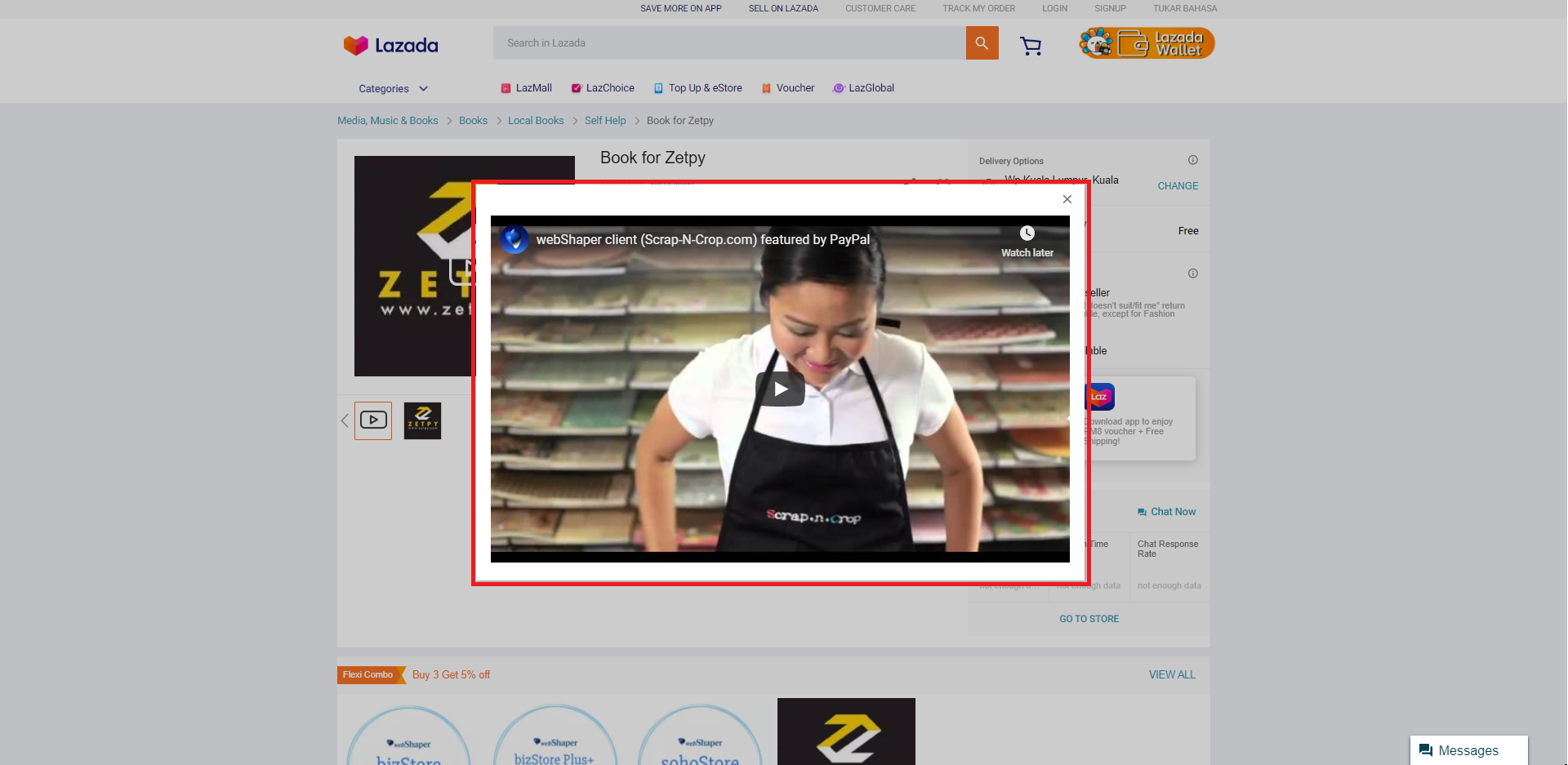Open LazGlobal

(x=863, y=88)
